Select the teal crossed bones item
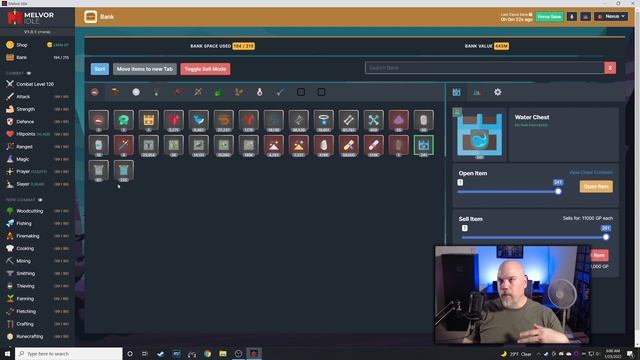Viewport: 640px width, 360px height. (x=373, y=121)
